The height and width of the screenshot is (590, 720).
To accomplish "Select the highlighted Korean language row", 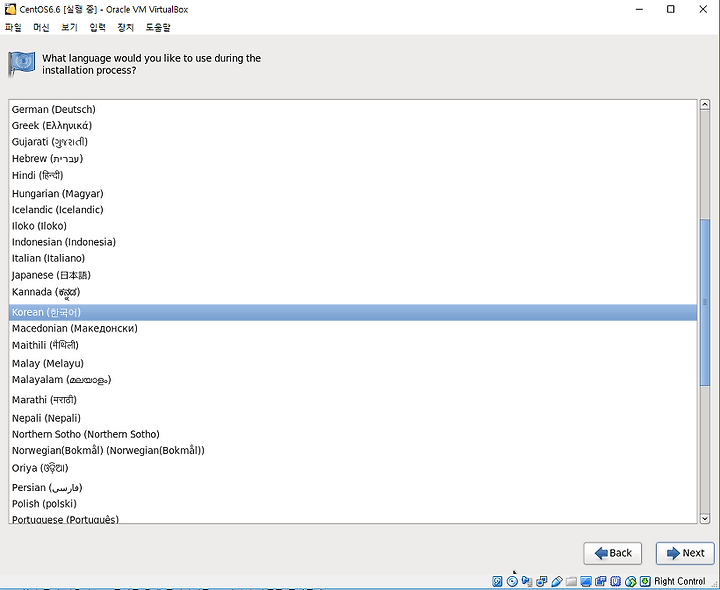I will 353,312.
